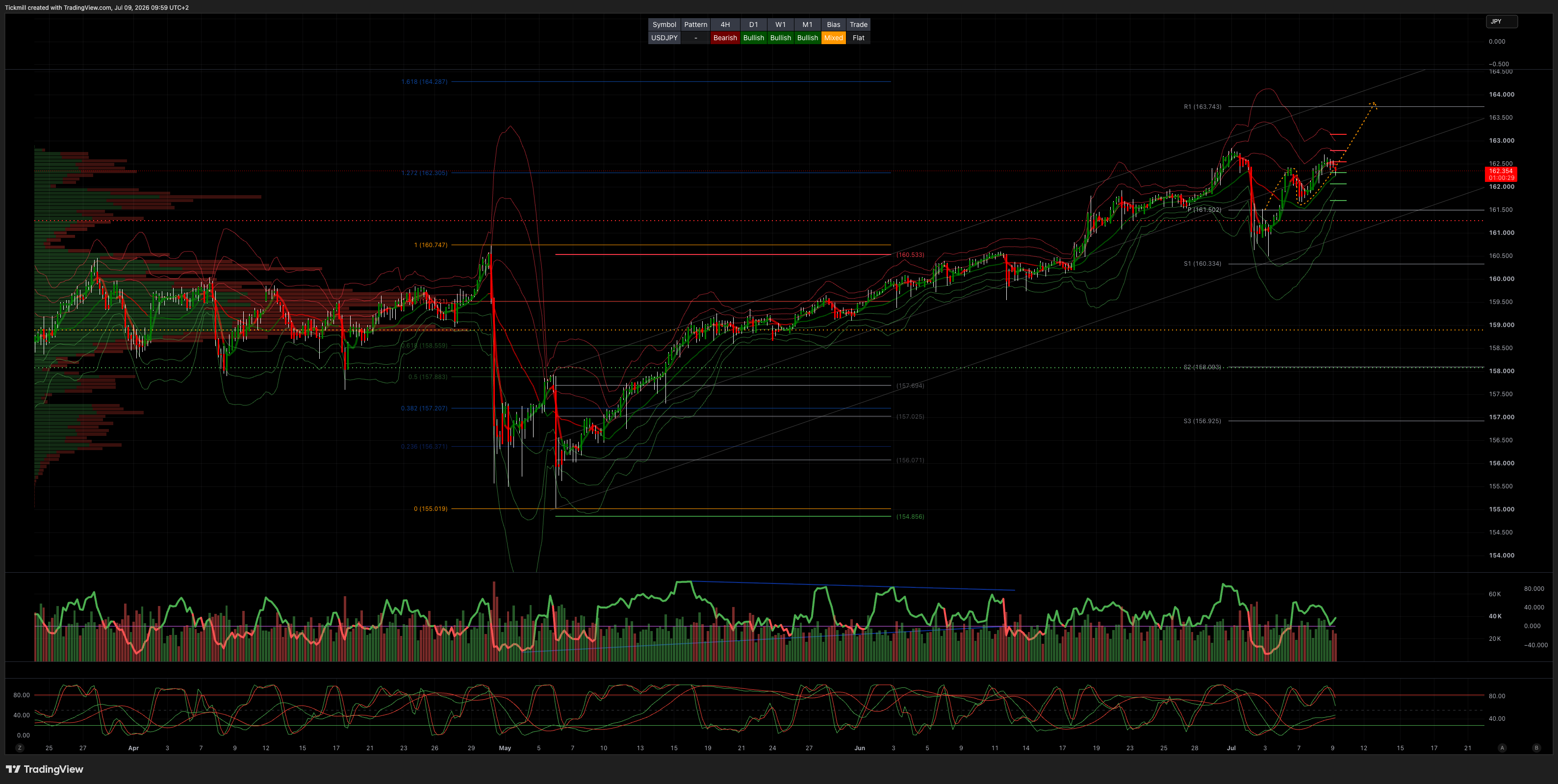Click the M1 Bullish cell
Viewport: 1558px width, 784px height.
tap(807, 37)
